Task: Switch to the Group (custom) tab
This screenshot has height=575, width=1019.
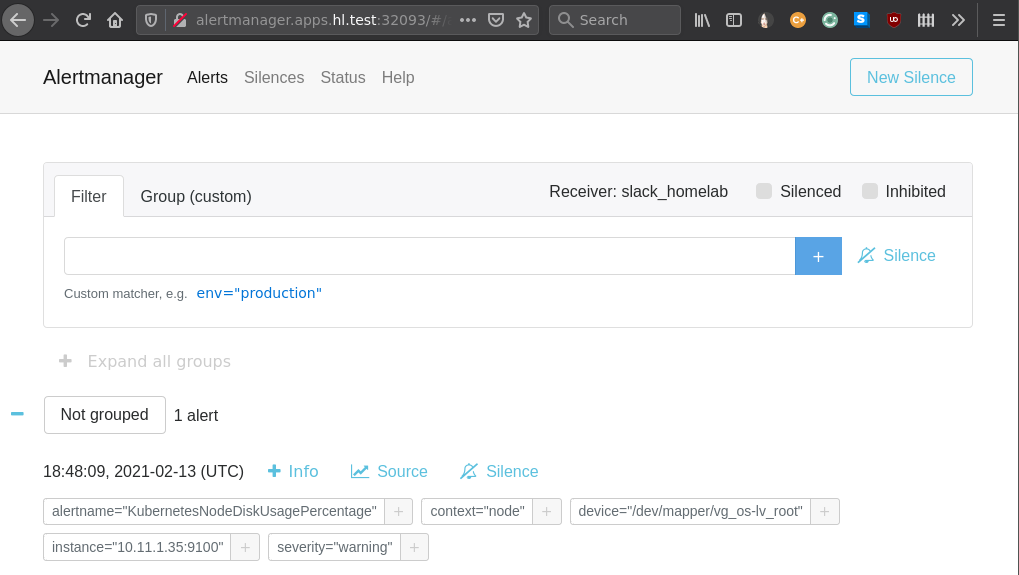Action: point(196,196)
